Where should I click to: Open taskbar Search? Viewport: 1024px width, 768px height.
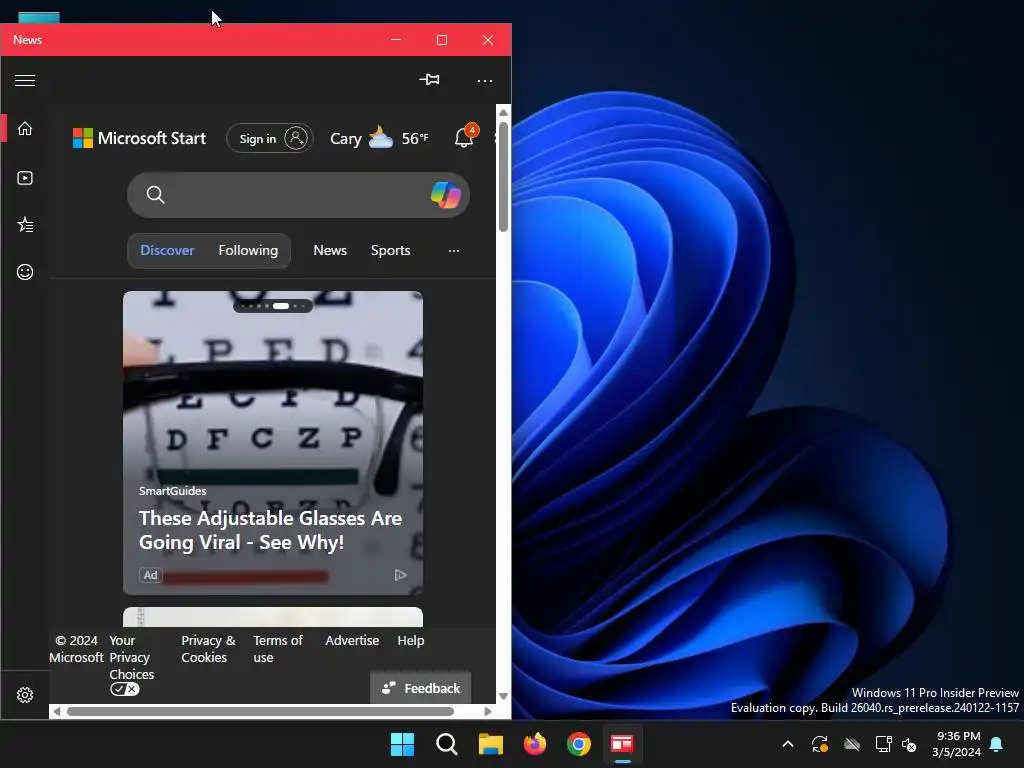[x=447, y=744]
